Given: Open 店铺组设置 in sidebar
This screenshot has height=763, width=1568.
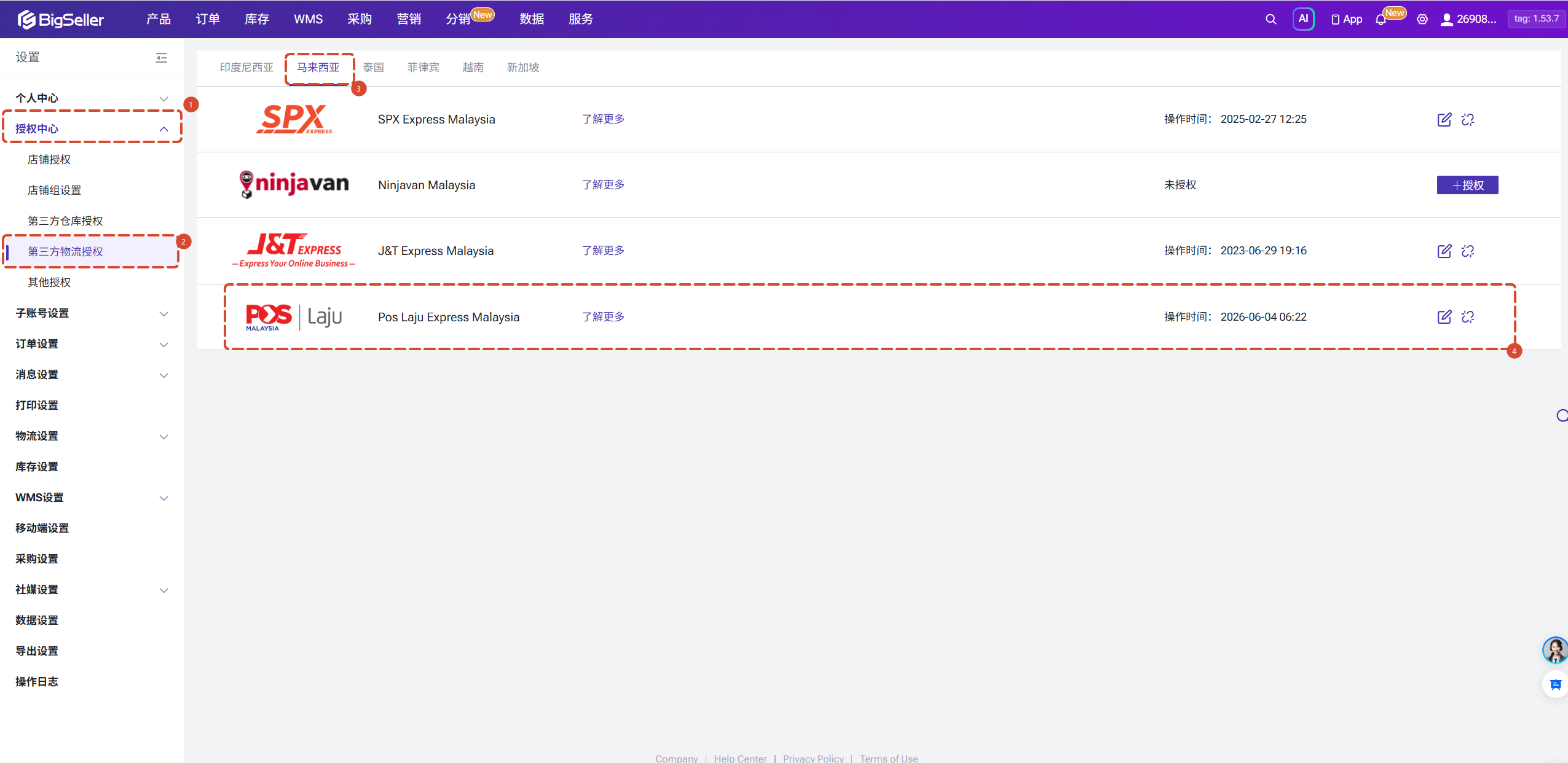Looking at the screenshot, I should coord(55,190).
